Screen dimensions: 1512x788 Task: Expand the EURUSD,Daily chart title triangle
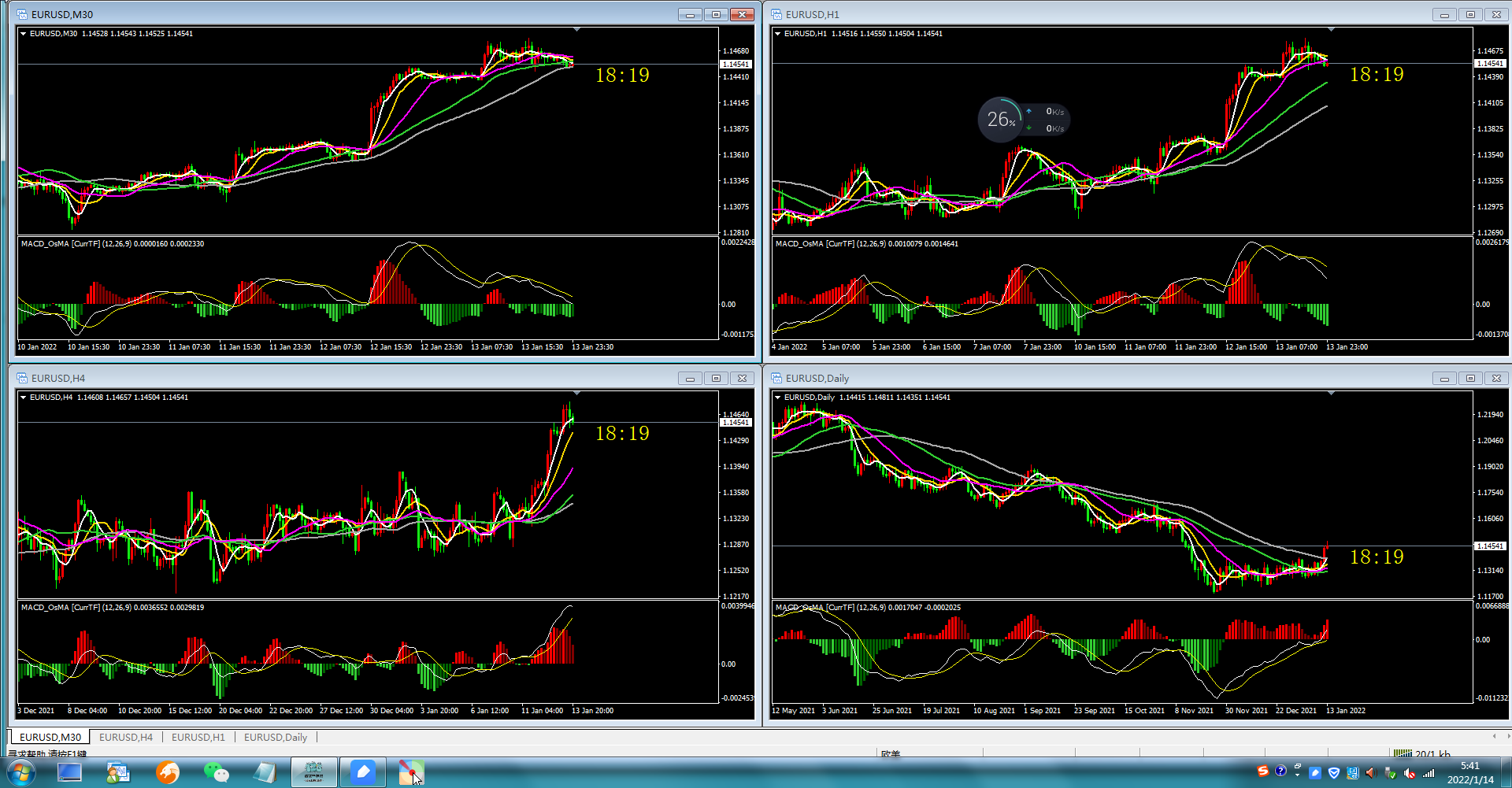click(778, 398)
